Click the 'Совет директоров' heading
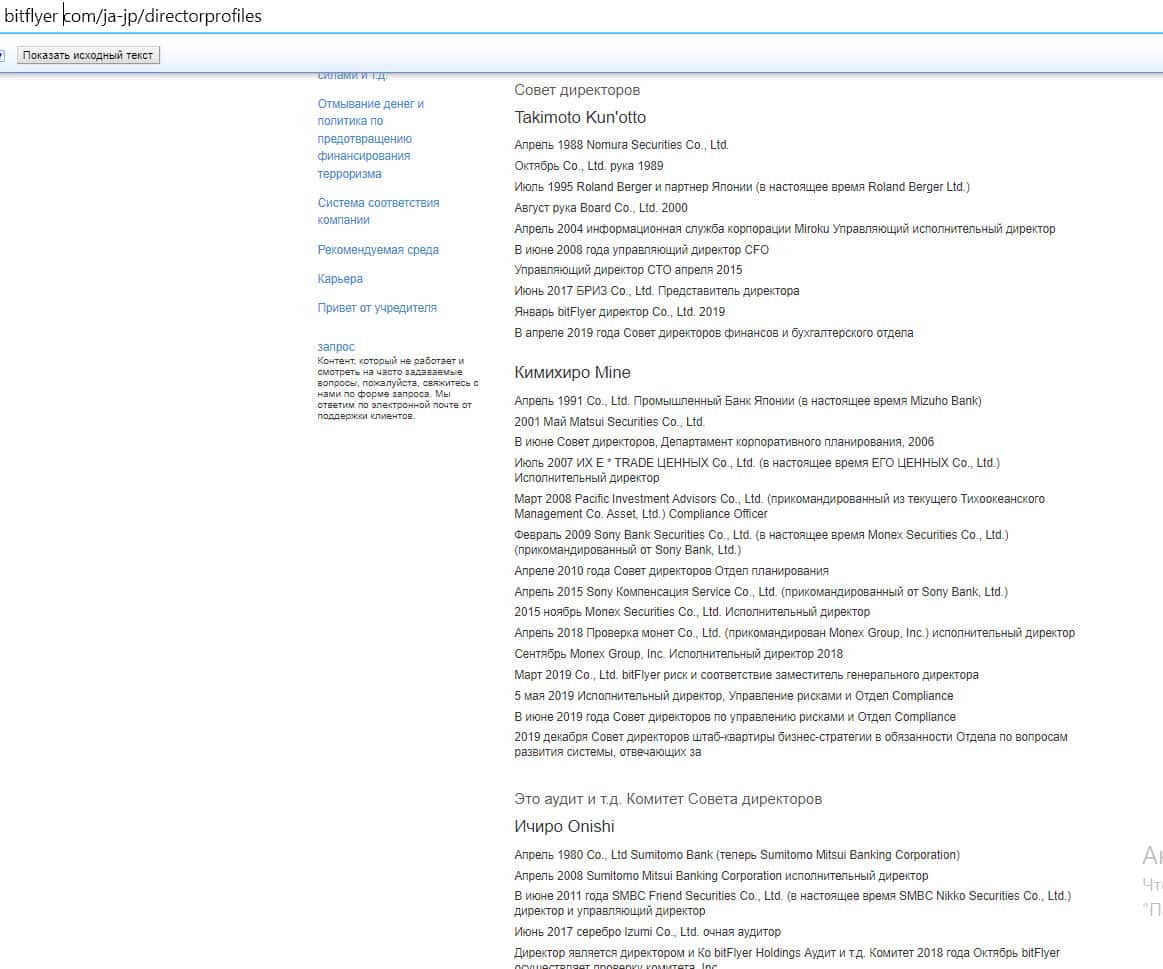 point(577,90)
